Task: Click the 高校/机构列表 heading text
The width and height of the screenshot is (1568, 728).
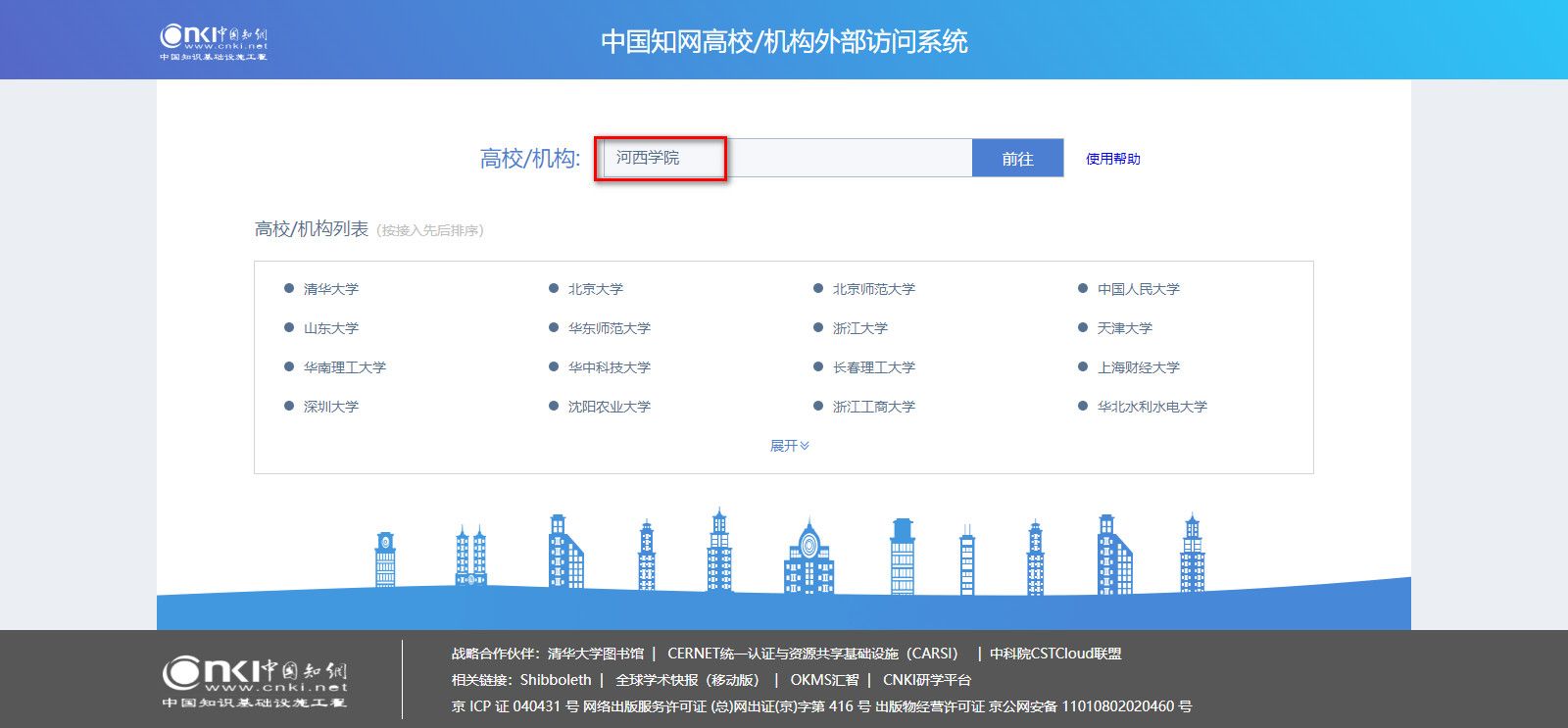Action: 312,229
